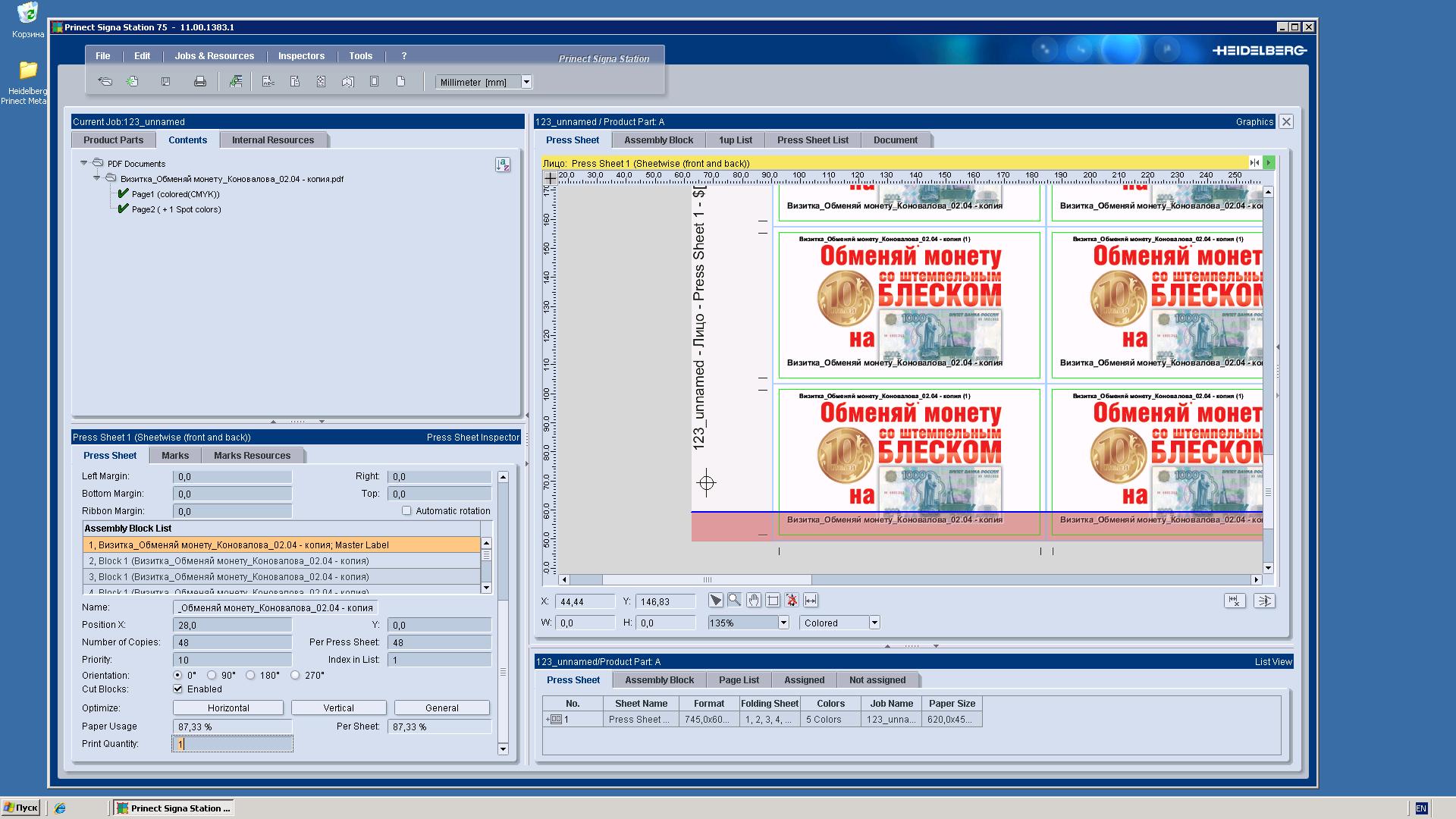Click the framed page icon in toolbar
The image size is (1456, 819).
[x=374, y=81]
